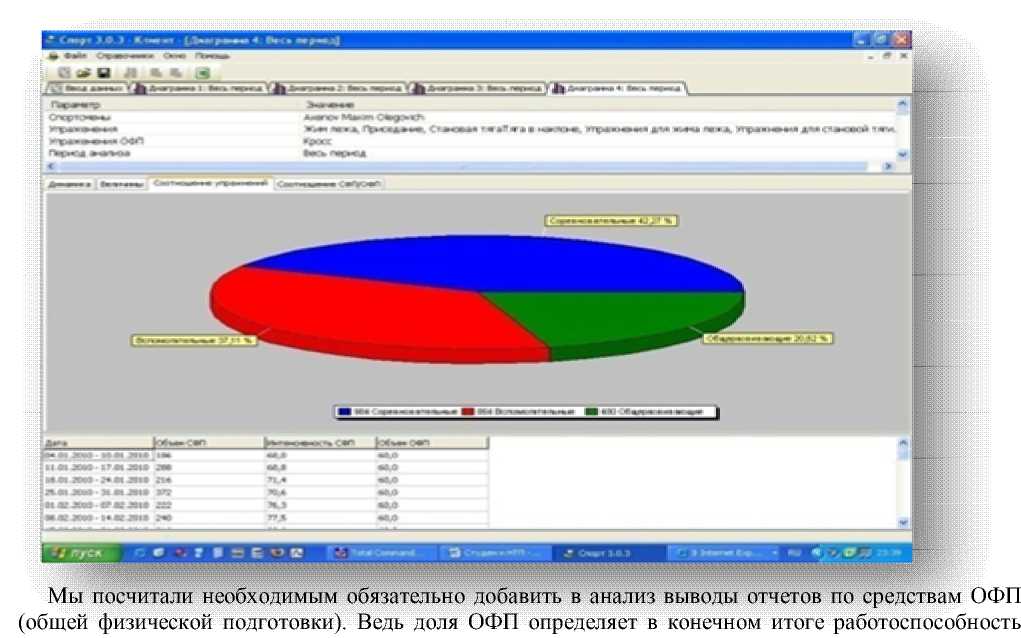Click the Интенсивность СФП column header

pyautogui.click(x=320, y=443)
